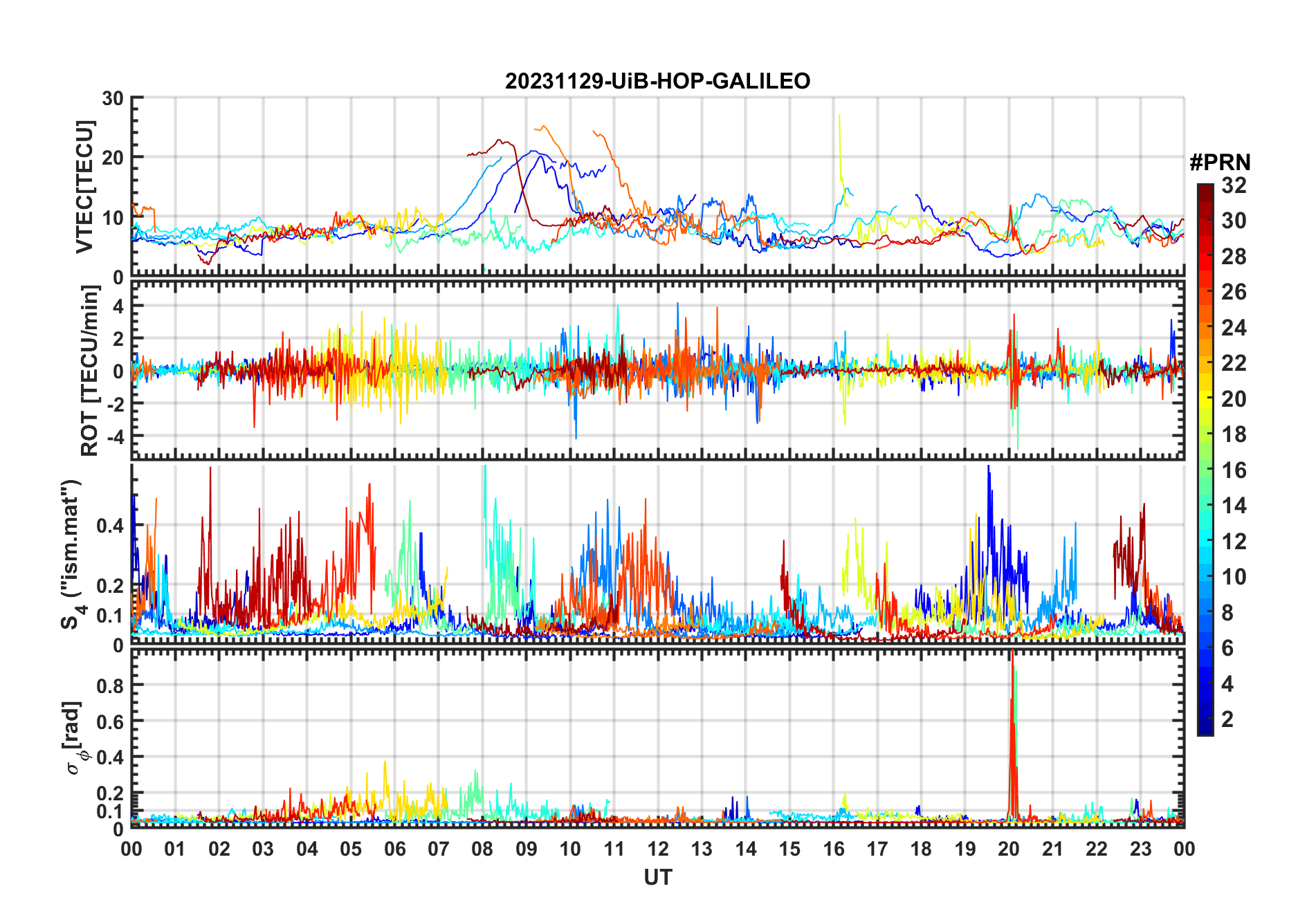Viewport: 1316px width, 920px height.
Task: Click σφ axis tick label 0.6
Action: tap(110, 721)
